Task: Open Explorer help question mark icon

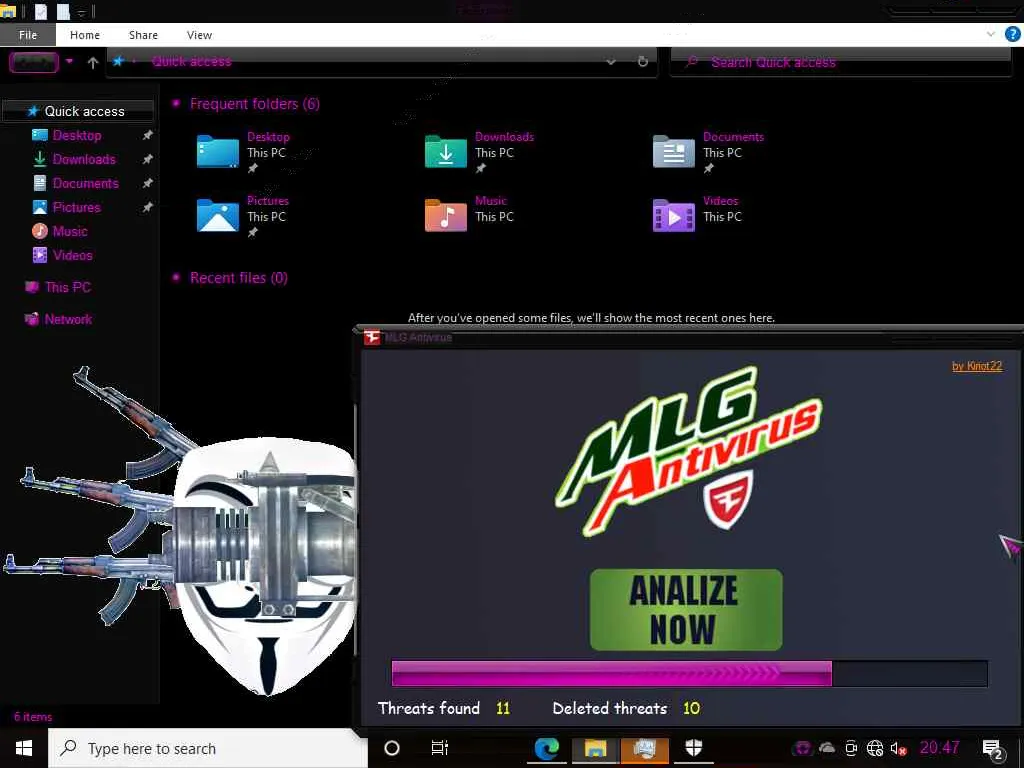Action: click(x=1012, y=34)
